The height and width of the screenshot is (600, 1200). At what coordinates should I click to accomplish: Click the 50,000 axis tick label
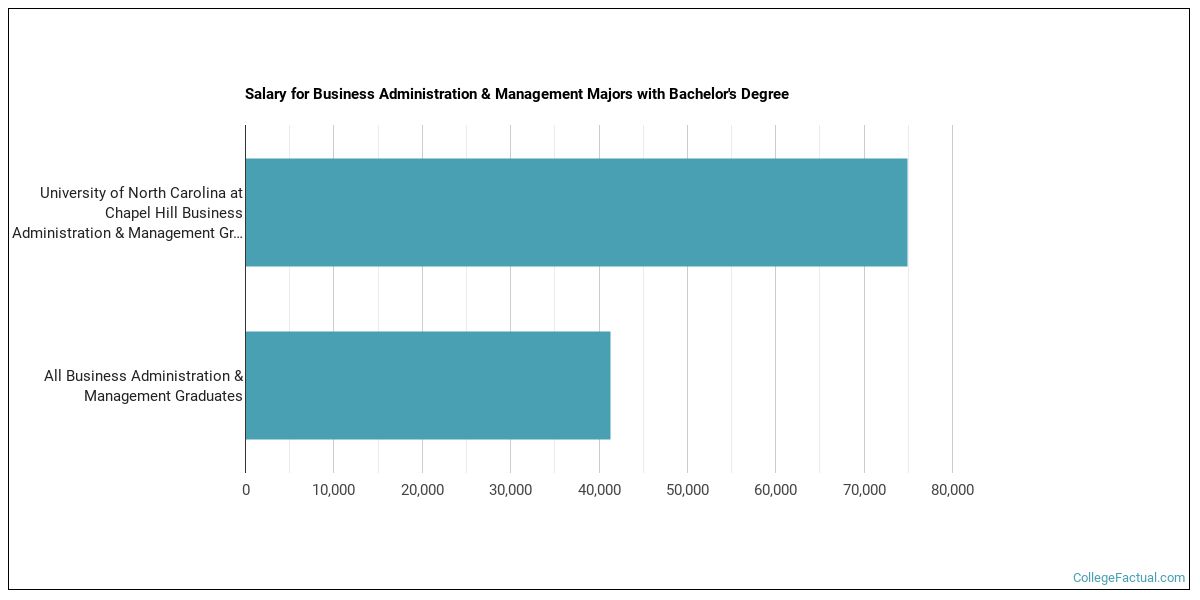tap(687, 490)
